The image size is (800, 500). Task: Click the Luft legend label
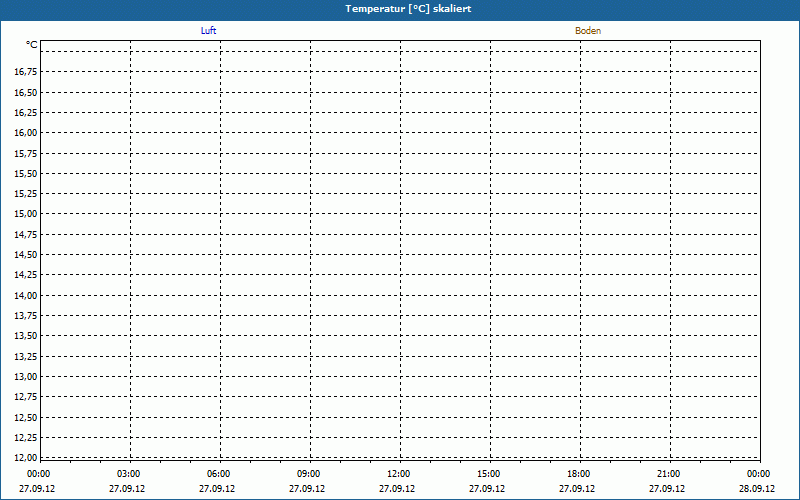tap(208, 31)
